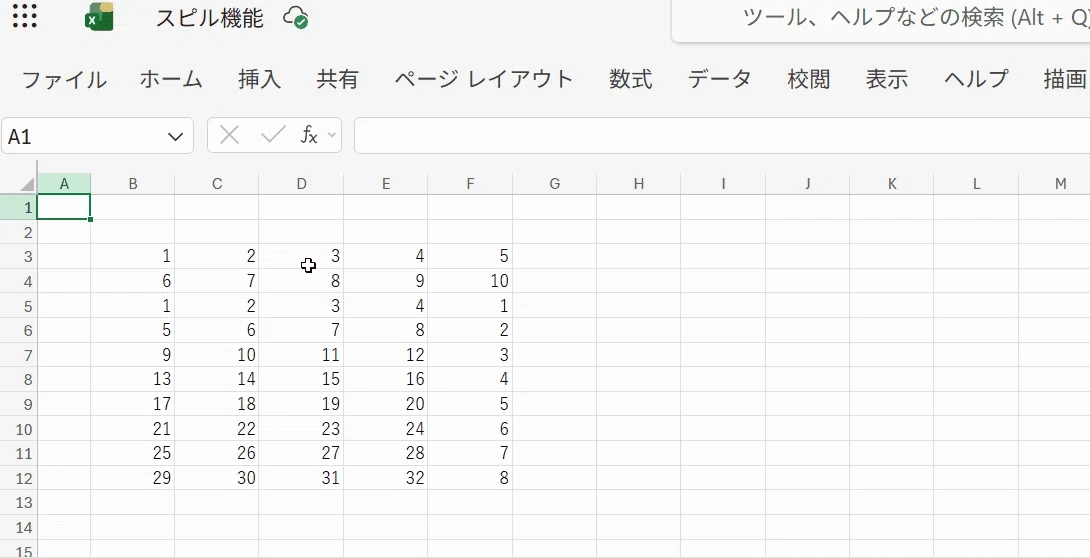
Task: Click cell C12 containing 30
Action: pos(217,478)
